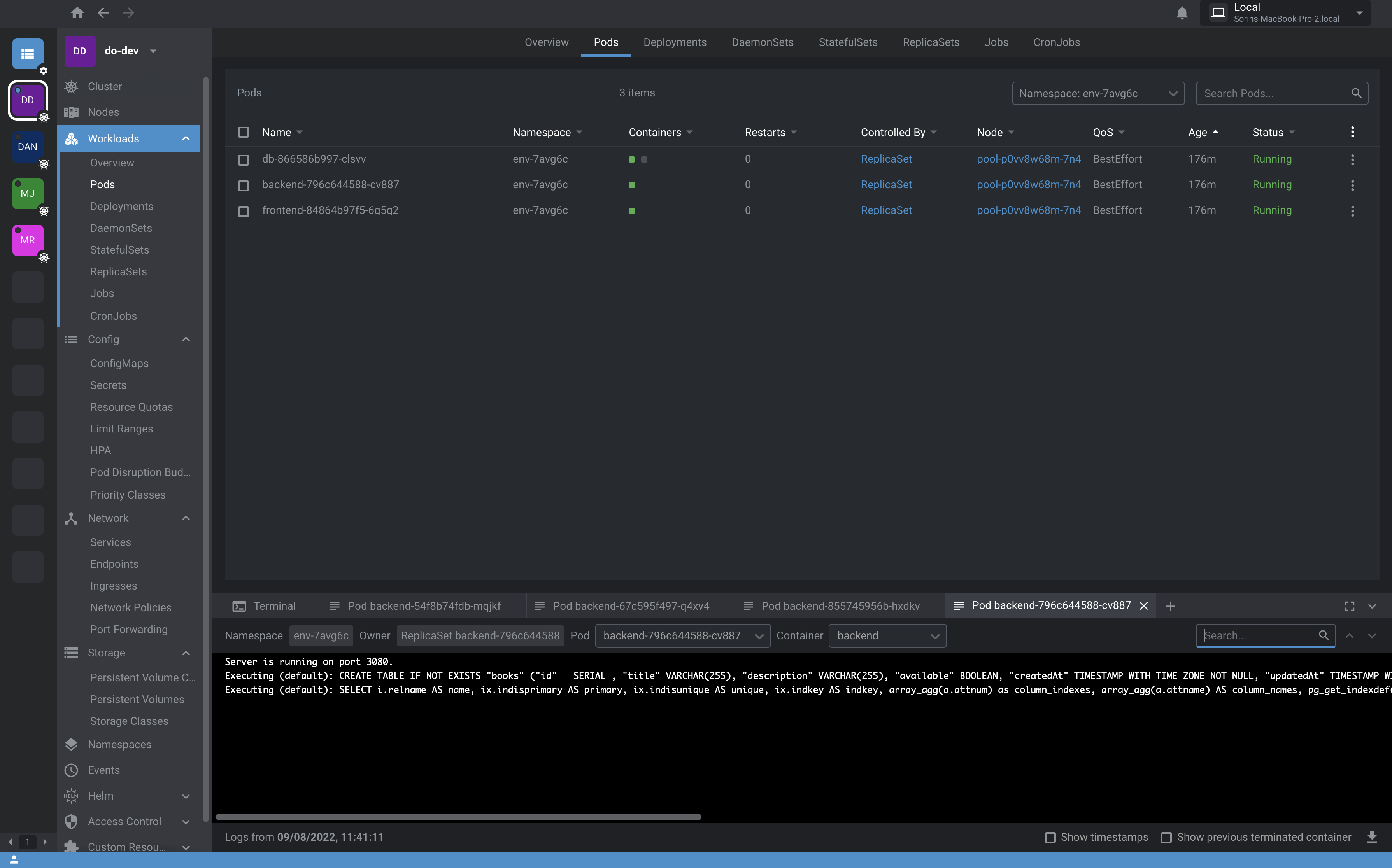Image resolution: width=1392 pixels, height=868 pixels.
Task: Download logs using the download icon
Action: pyautogui.click(x=1372, y=837)
